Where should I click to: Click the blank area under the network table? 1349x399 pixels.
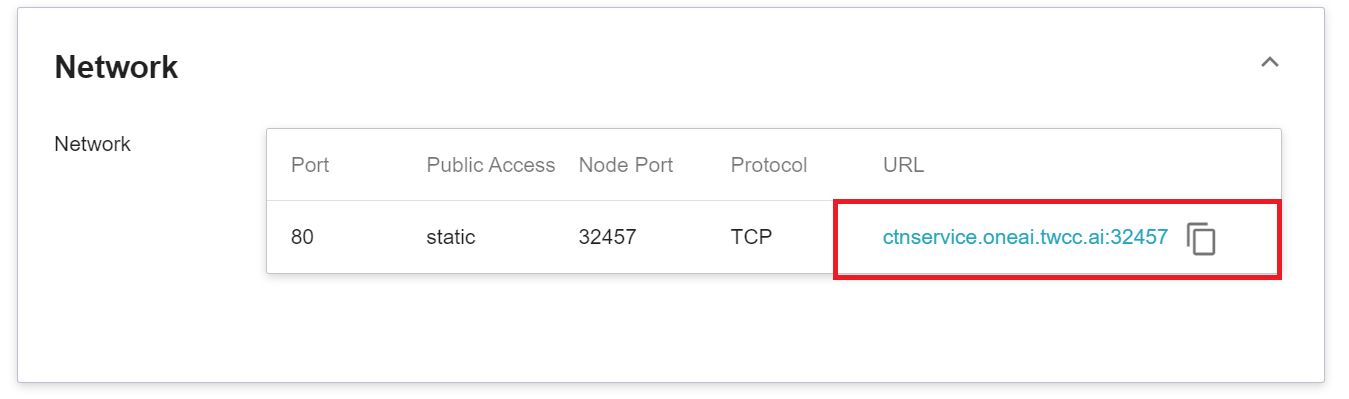pyautogui.click(x=773, y=325)
